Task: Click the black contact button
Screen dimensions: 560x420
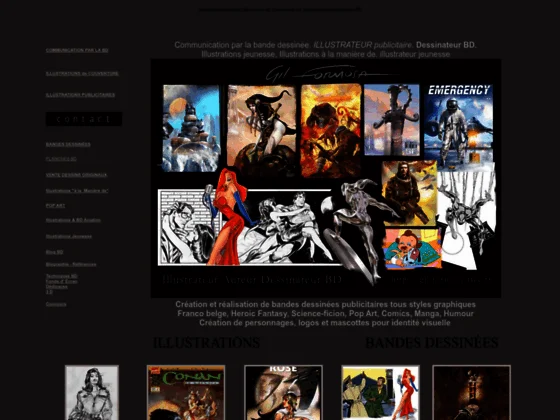Action: click(84, 119)
